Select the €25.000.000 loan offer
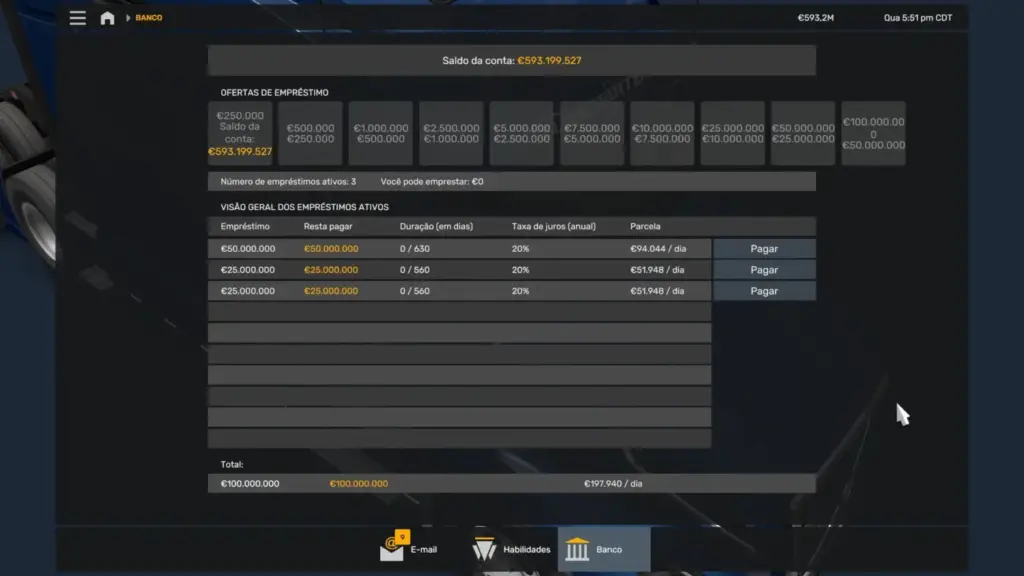Screen dimensions: 1024x576 coord(733,133)
